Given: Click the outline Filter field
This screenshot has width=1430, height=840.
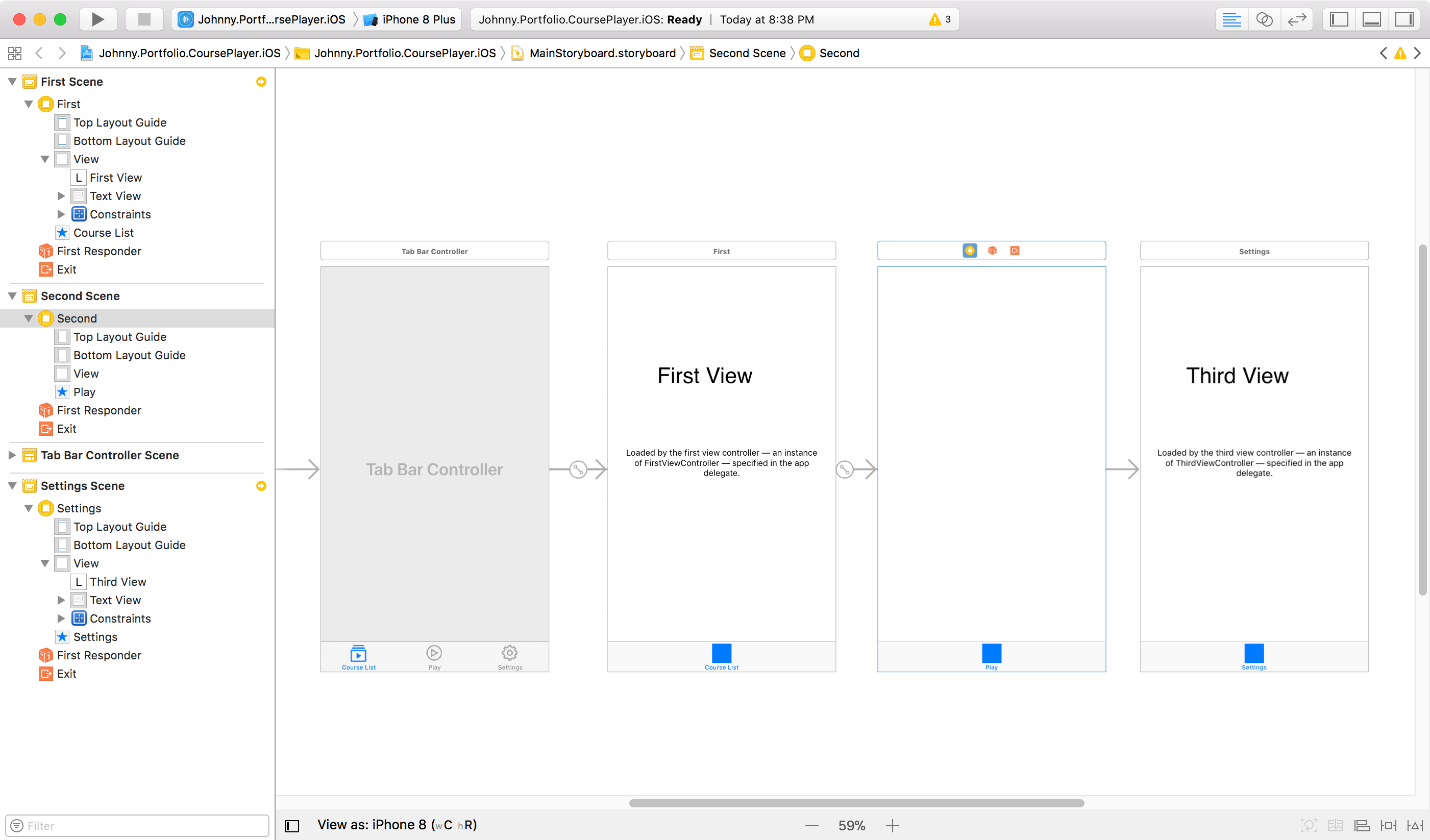Looking at the screenshot, I should 137,826.
